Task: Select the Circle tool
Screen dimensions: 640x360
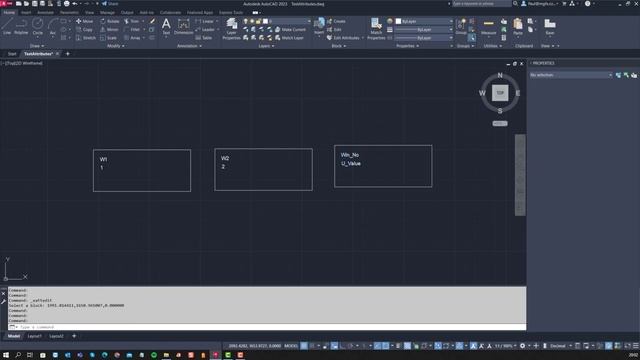Action: tap(38, 27)
